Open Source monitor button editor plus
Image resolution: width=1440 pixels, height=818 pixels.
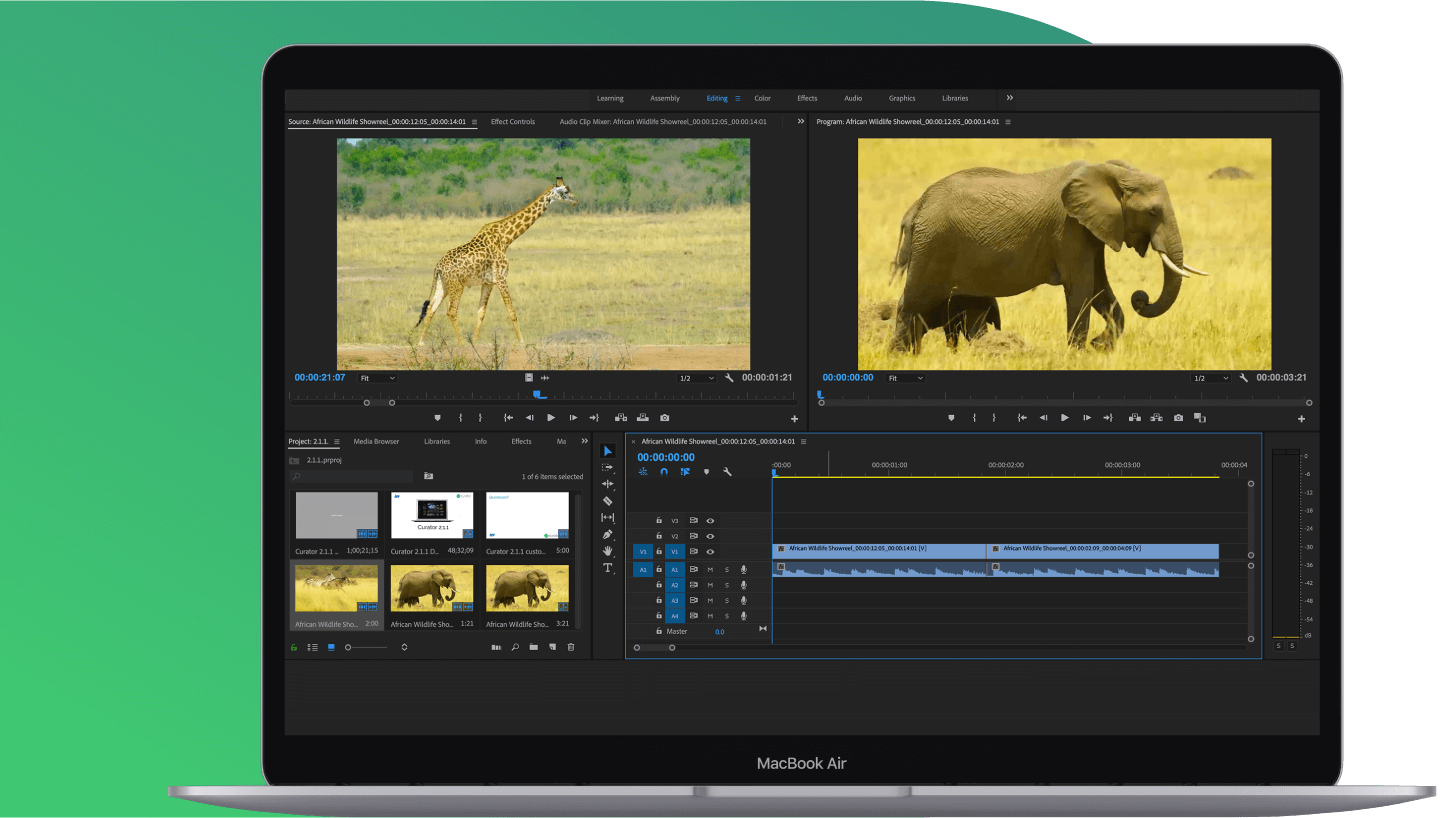click(795, 419)
